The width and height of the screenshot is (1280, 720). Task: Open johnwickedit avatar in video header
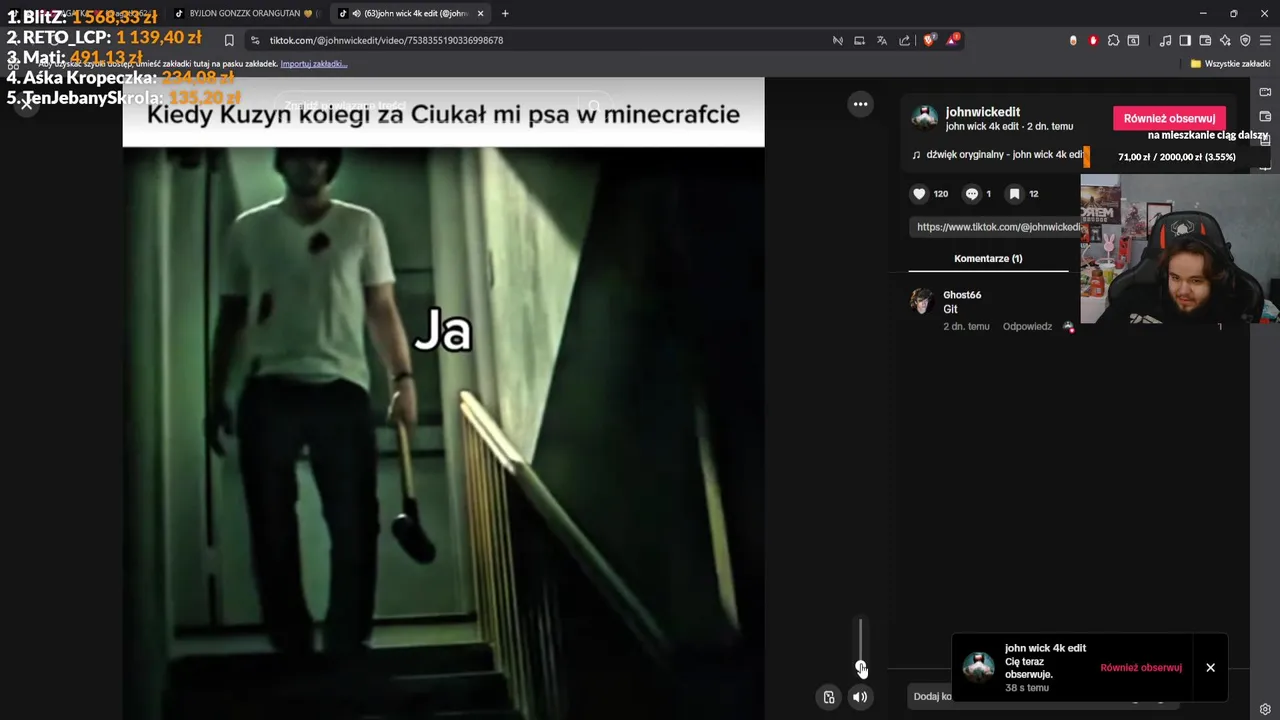click(925, 118)
